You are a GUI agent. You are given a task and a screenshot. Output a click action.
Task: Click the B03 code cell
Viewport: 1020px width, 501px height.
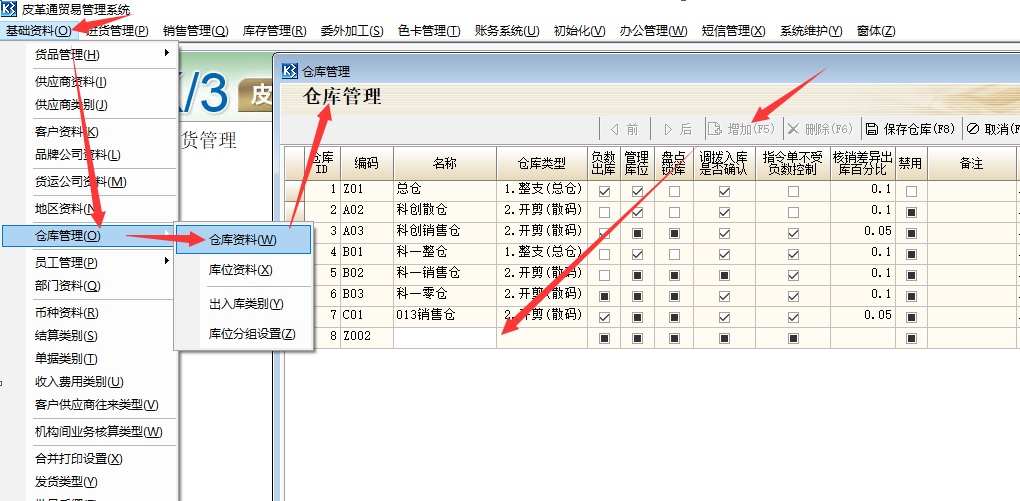[x=366, y=296]
